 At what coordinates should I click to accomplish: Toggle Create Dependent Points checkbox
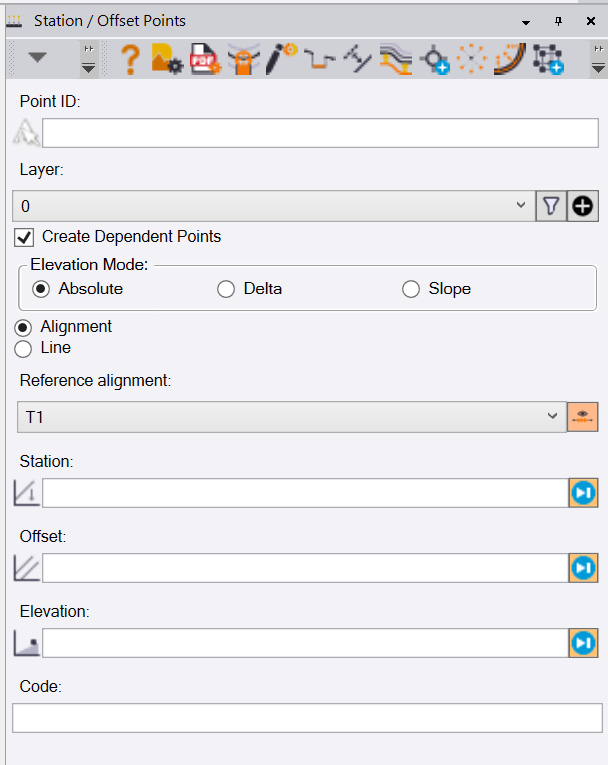(x=24, y=237)
